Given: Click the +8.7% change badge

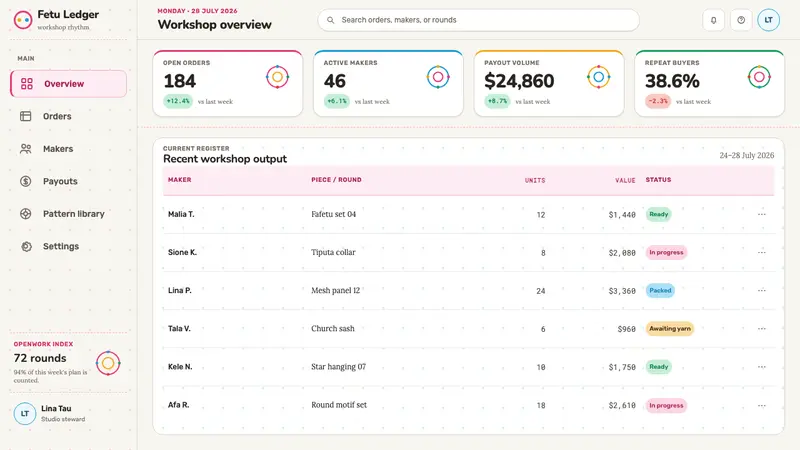Looking at the screenshot, I should 497,101.
